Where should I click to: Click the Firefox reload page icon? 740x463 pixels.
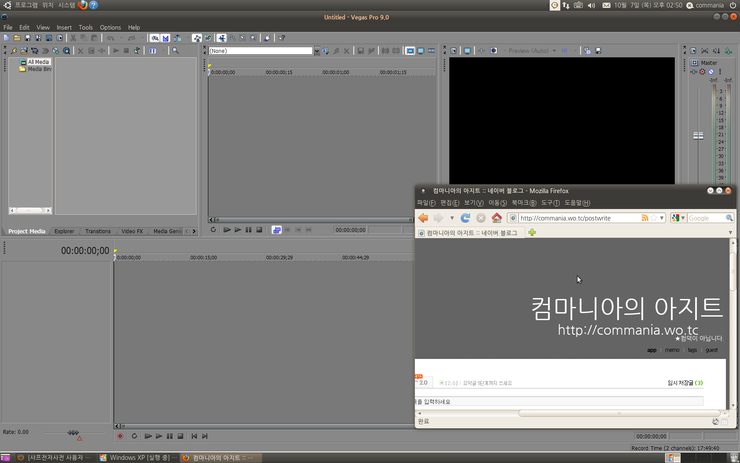tap(466, 218)
